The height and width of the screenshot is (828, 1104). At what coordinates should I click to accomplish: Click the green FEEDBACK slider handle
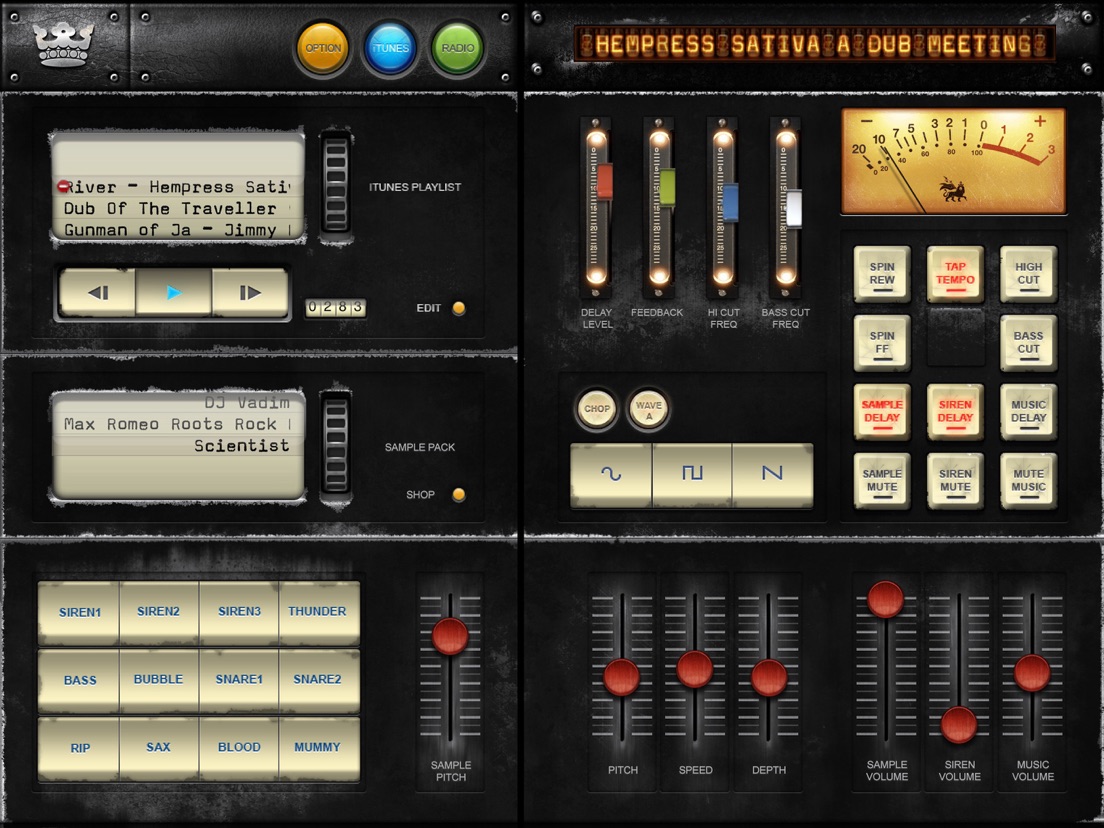[667, 188]
